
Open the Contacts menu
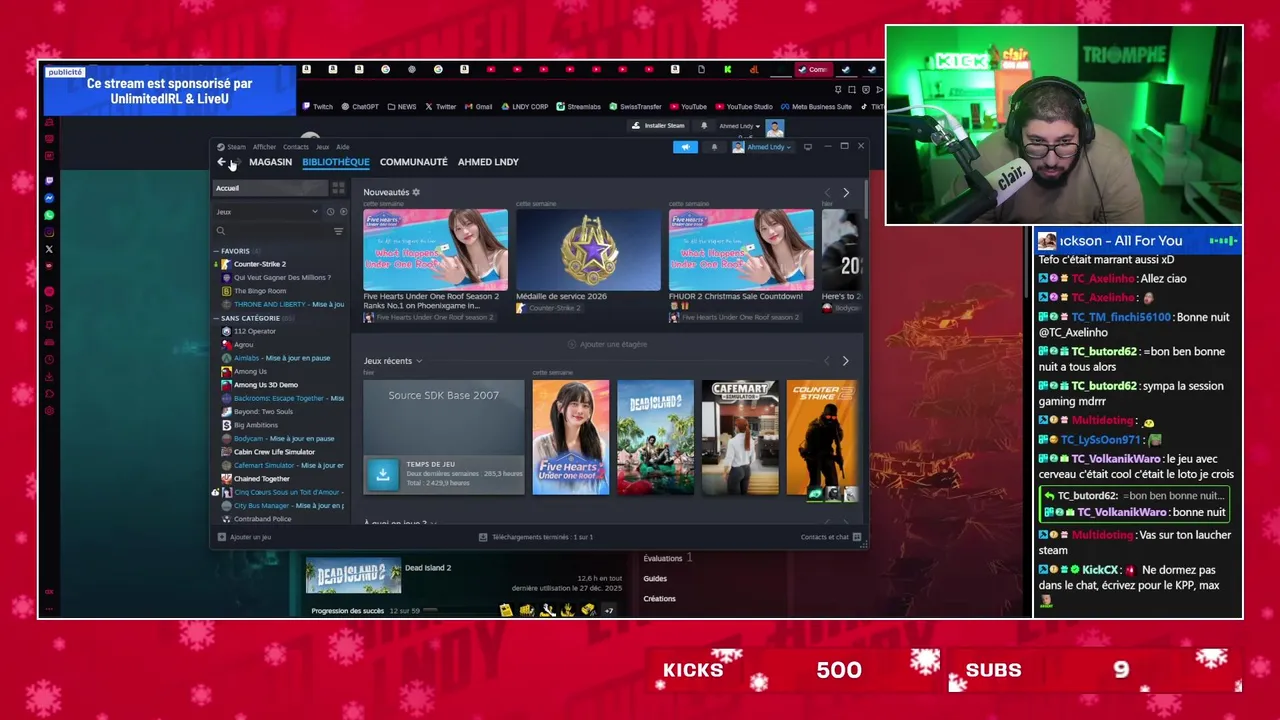click(x=295, y=147)
